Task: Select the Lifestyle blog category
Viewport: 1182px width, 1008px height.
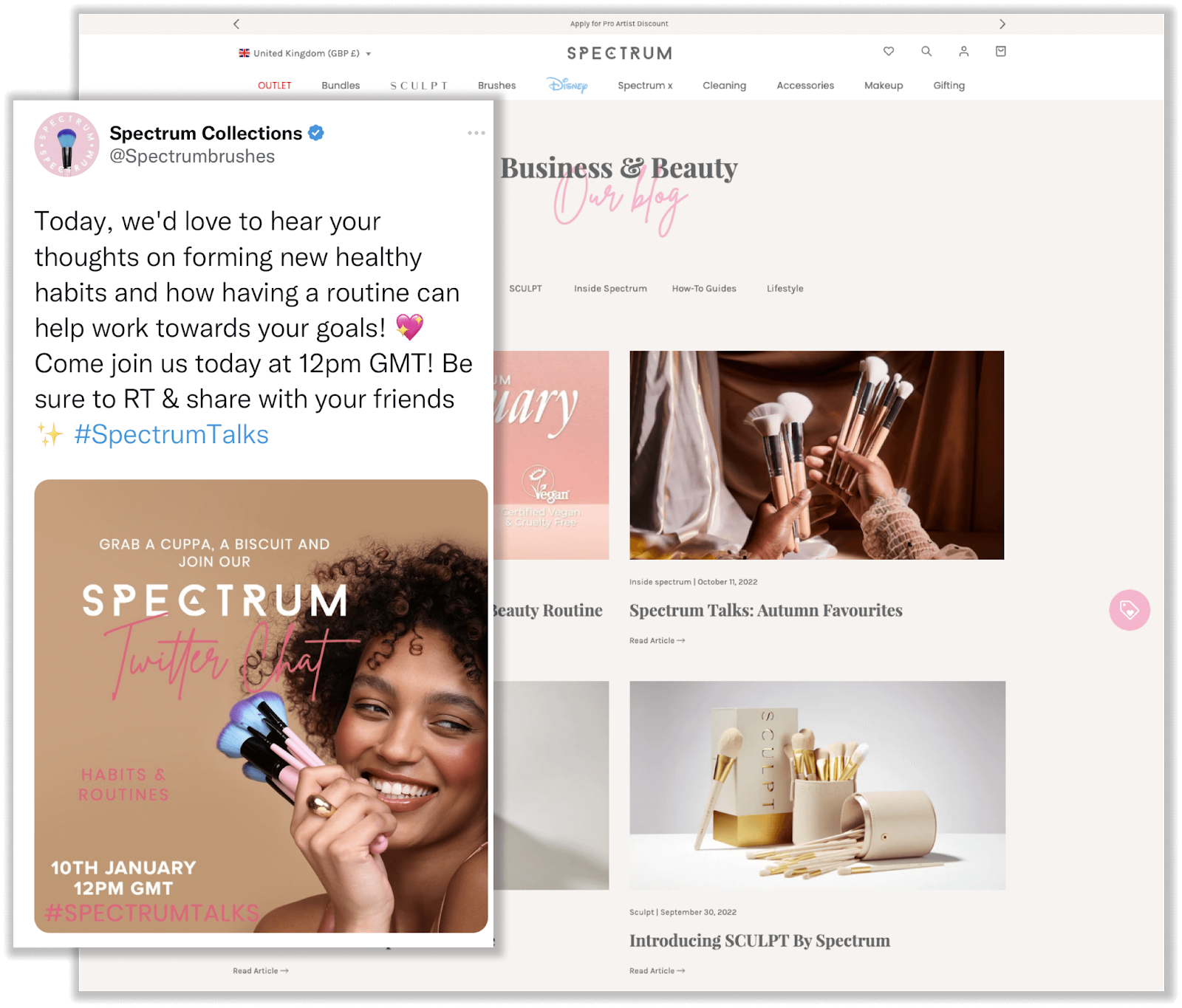Action: [785, 289]
